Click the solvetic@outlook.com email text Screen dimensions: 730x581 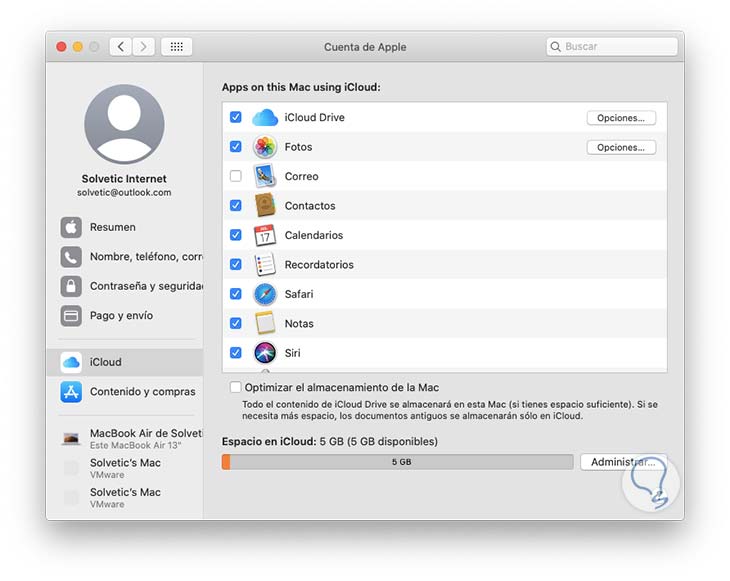click(x=124, y=192)
